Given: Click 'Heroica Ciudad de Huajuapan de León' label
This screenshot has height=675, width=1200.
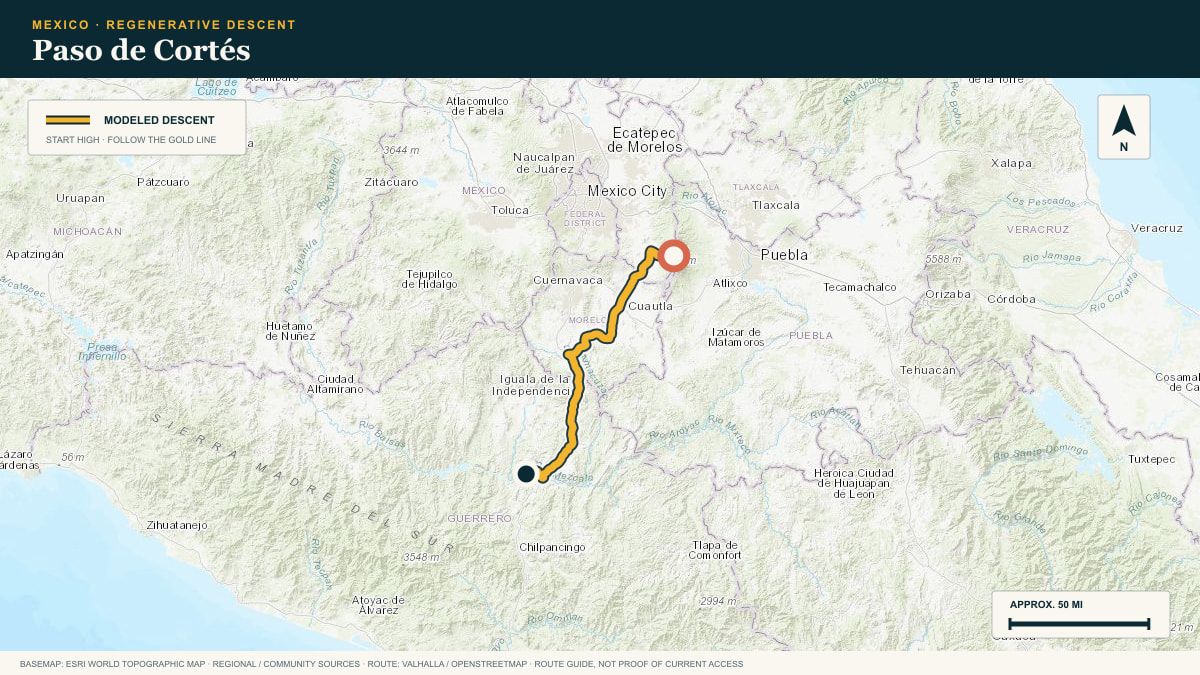Looking at the screenshot, I should point(854,483).
